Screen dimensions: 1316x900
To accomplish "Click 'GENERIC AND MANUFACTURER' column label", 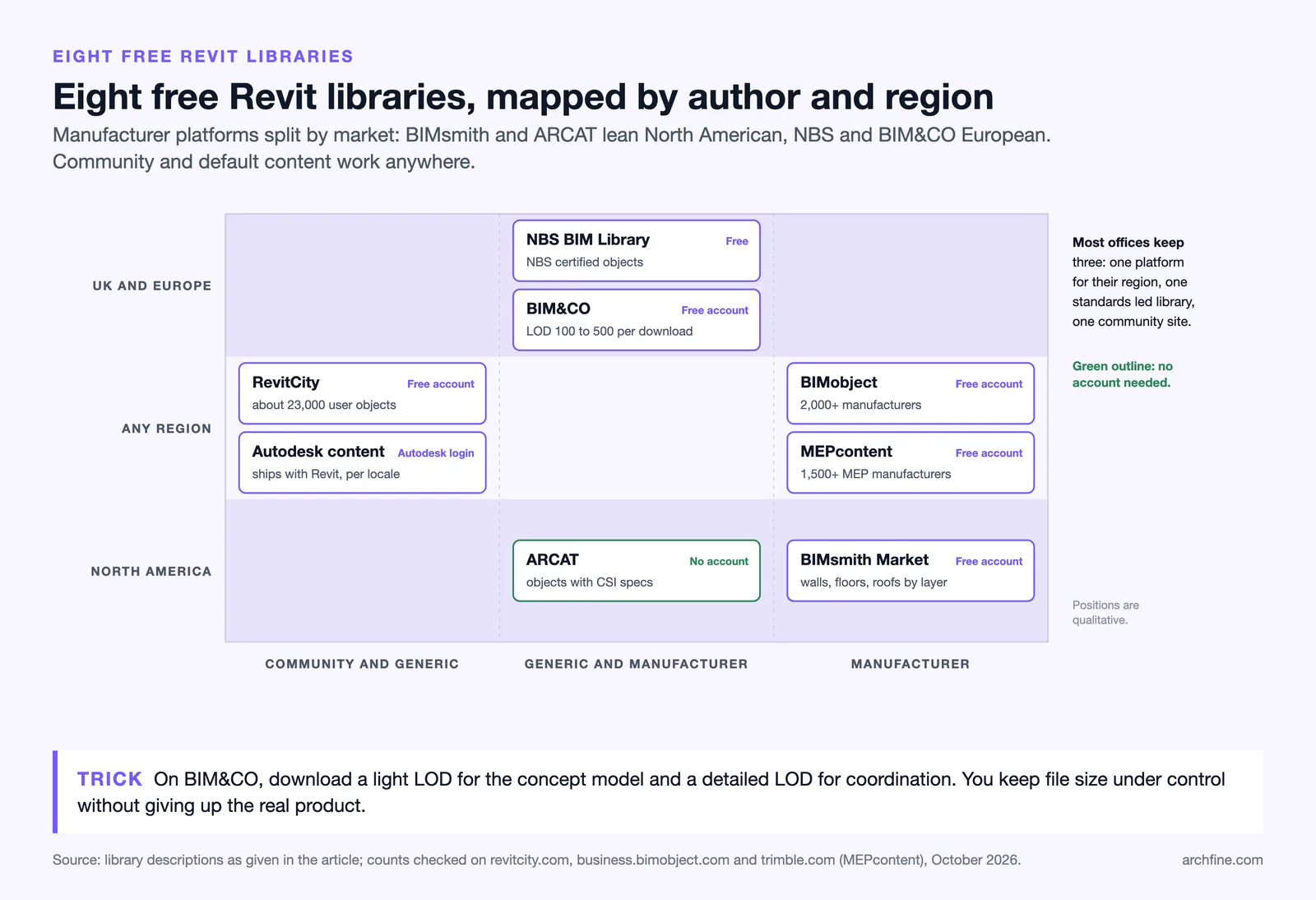I will [x=637, y=664].
